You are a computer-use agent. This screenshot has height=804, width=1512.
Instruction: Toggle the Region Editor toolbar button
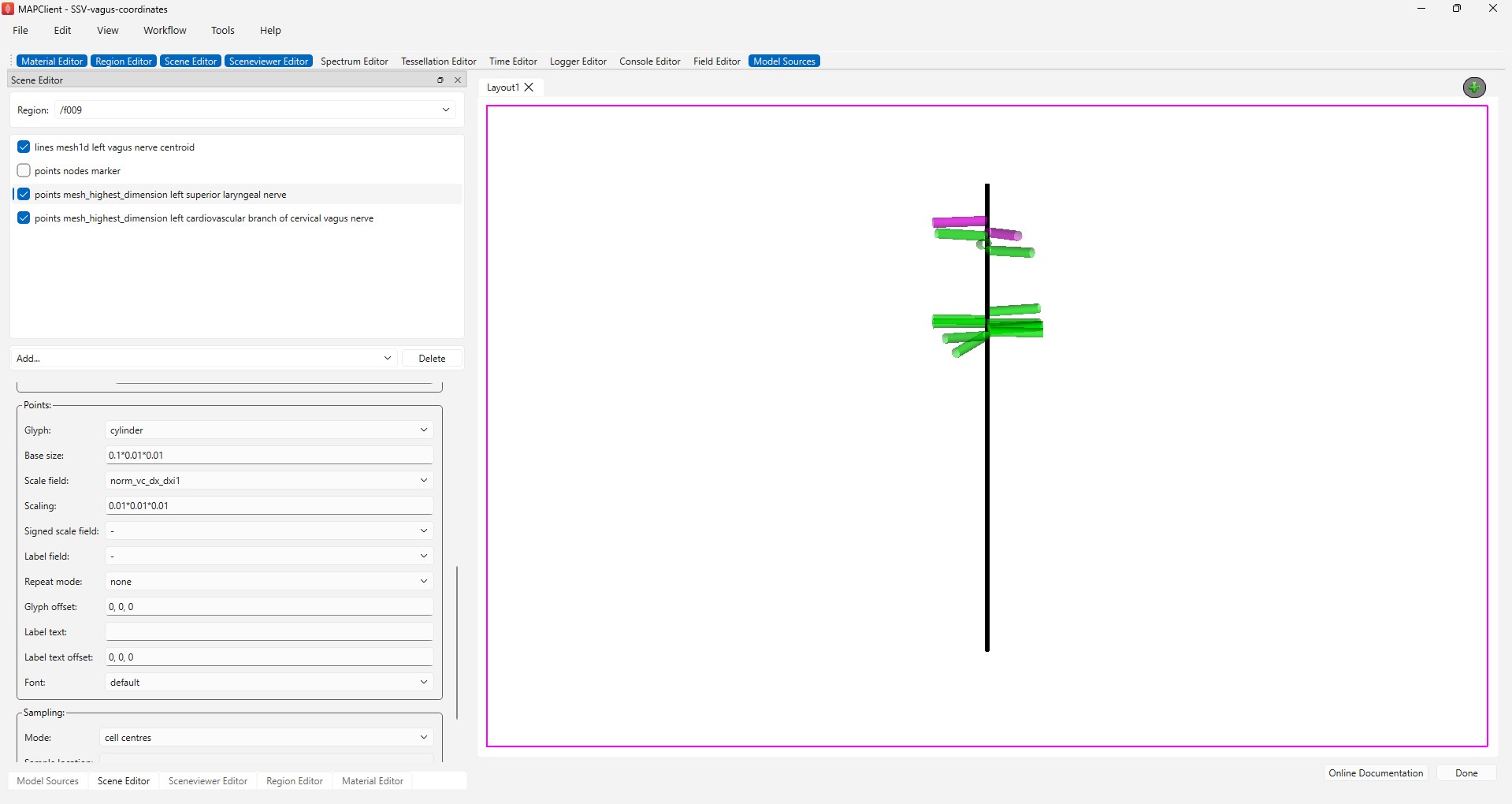coord(124,61)
